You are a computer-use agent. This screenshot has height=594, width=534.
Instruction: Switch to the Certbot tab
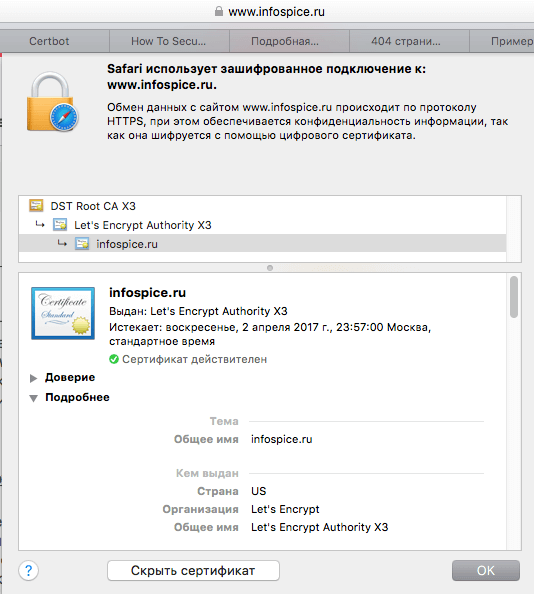pos(49,41)
